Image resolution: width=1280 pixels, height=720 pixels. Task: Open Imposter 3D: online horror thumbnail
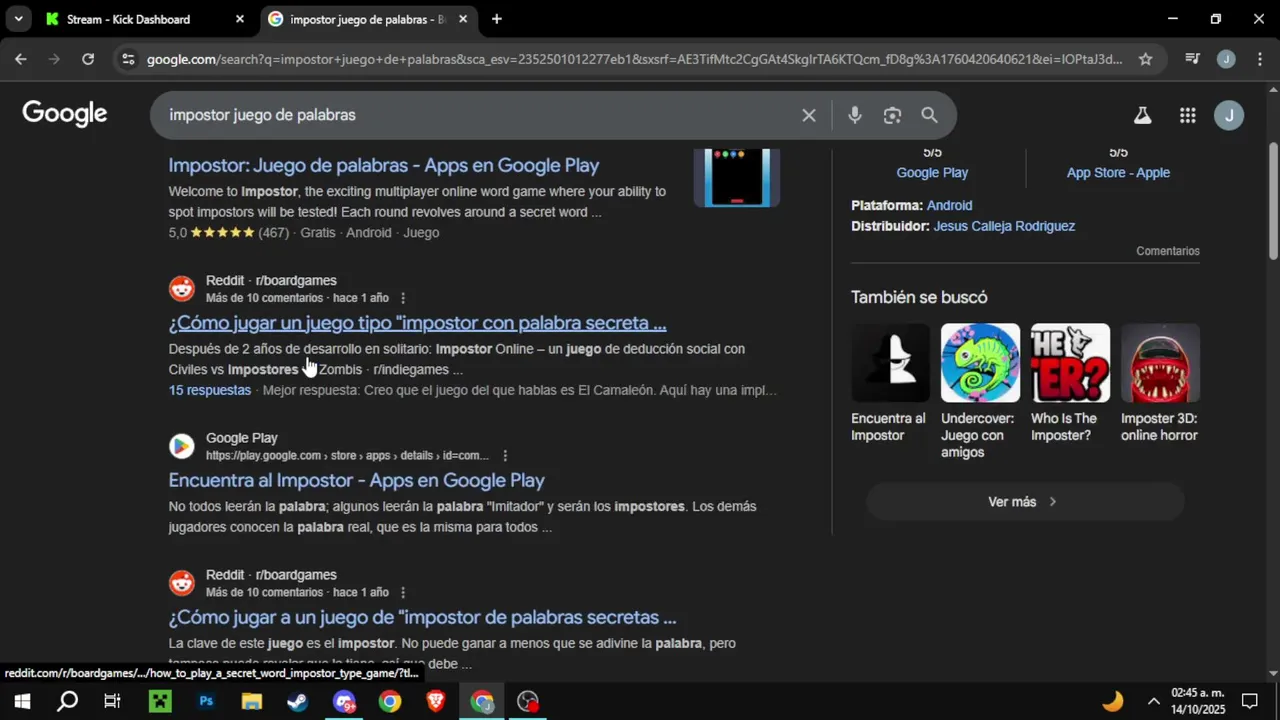[1160, 362]
